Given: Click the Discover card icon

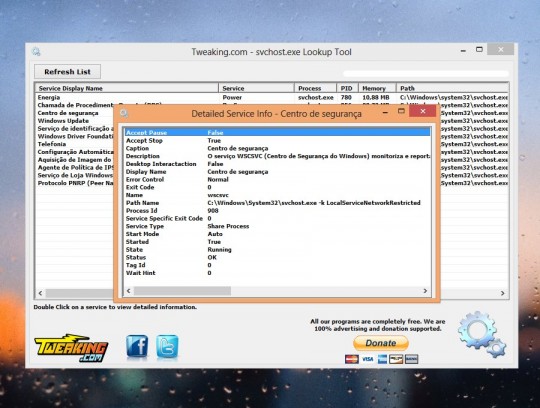Looking at the screenshot, I should (396, 359).
